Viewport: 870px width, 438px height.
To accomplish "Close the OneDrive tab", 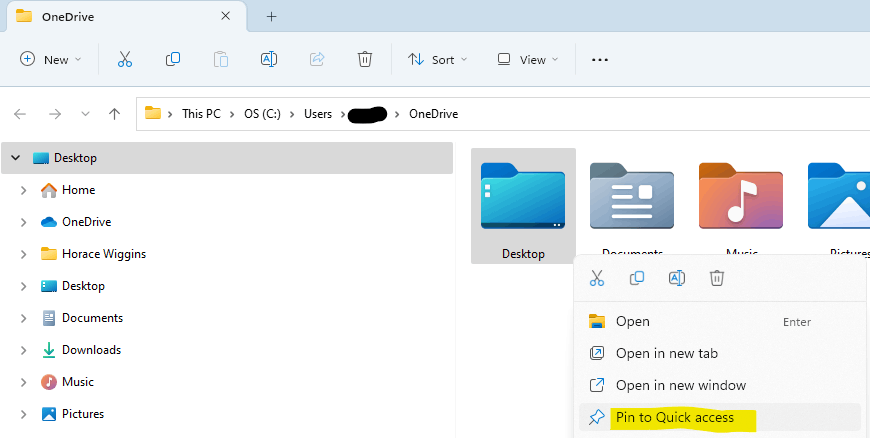I will (x=225, y=16).
